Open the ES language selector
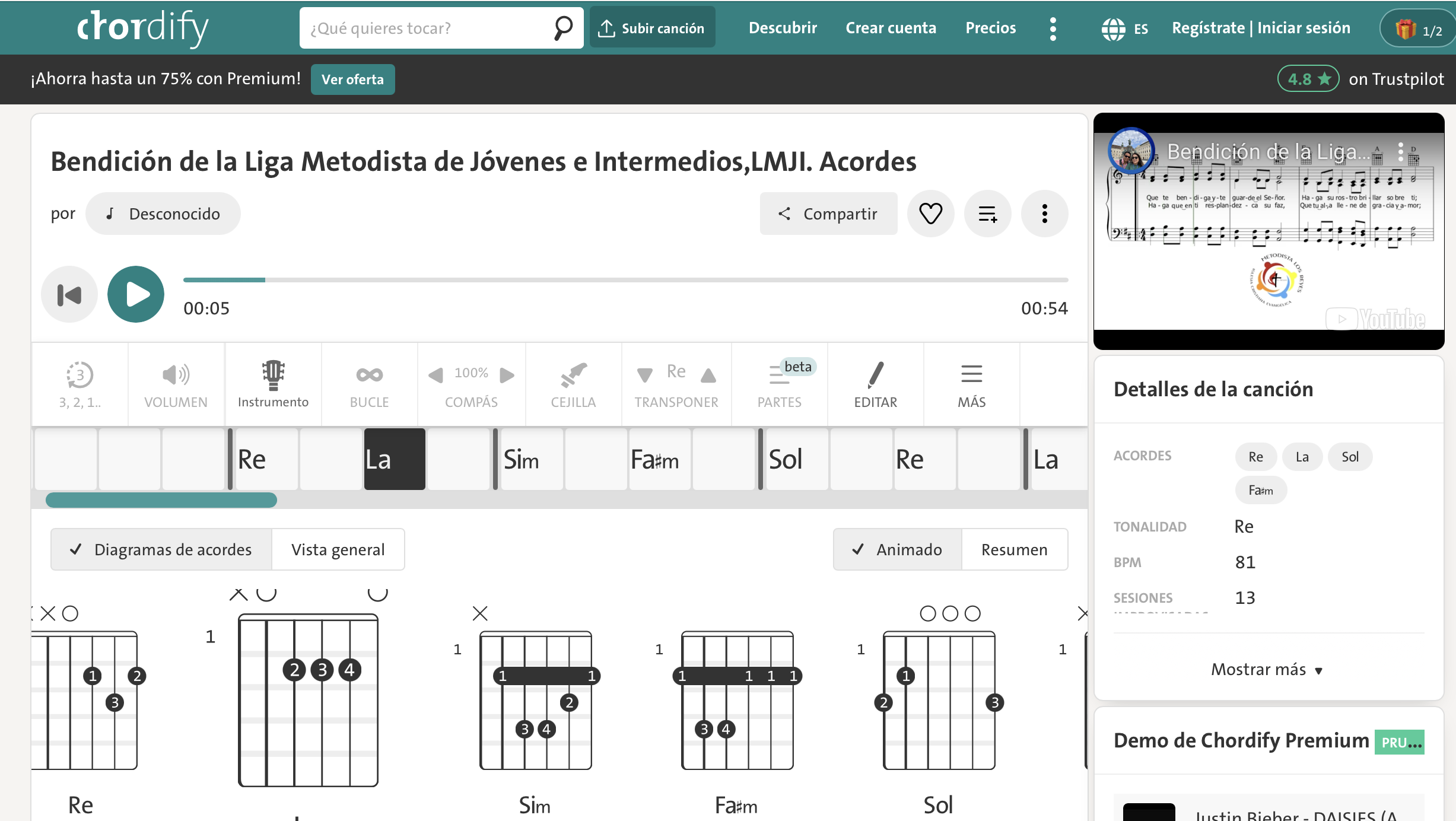1456x821 pixels. pyautogui.click(x=1125, y=28)
